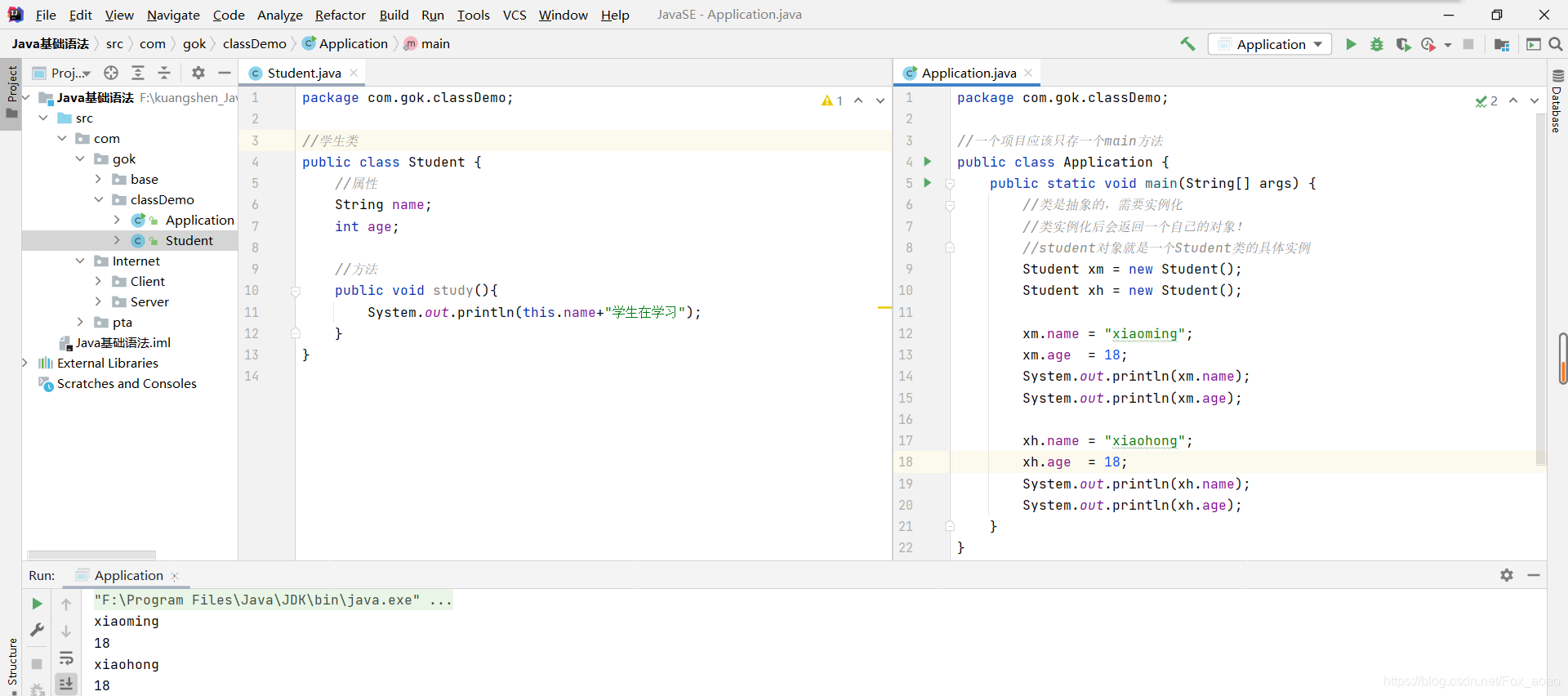The width and height of the screenshot is (1568, 696).
Task: Open the profiler run icon
Action: coord(1428,44)
